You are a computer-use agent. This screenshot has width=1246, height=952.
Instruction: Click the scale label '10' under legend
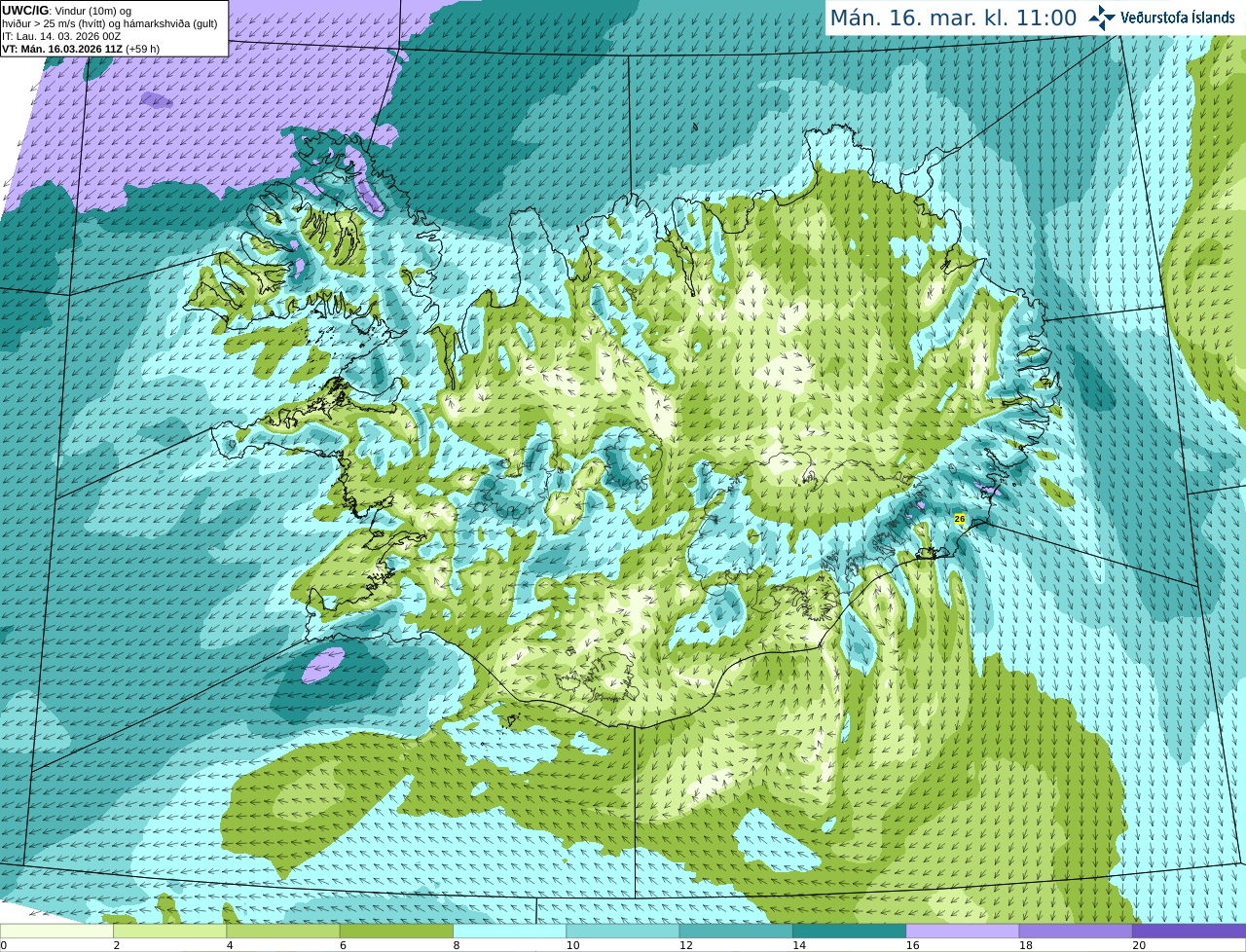click(x=572, y=945)
